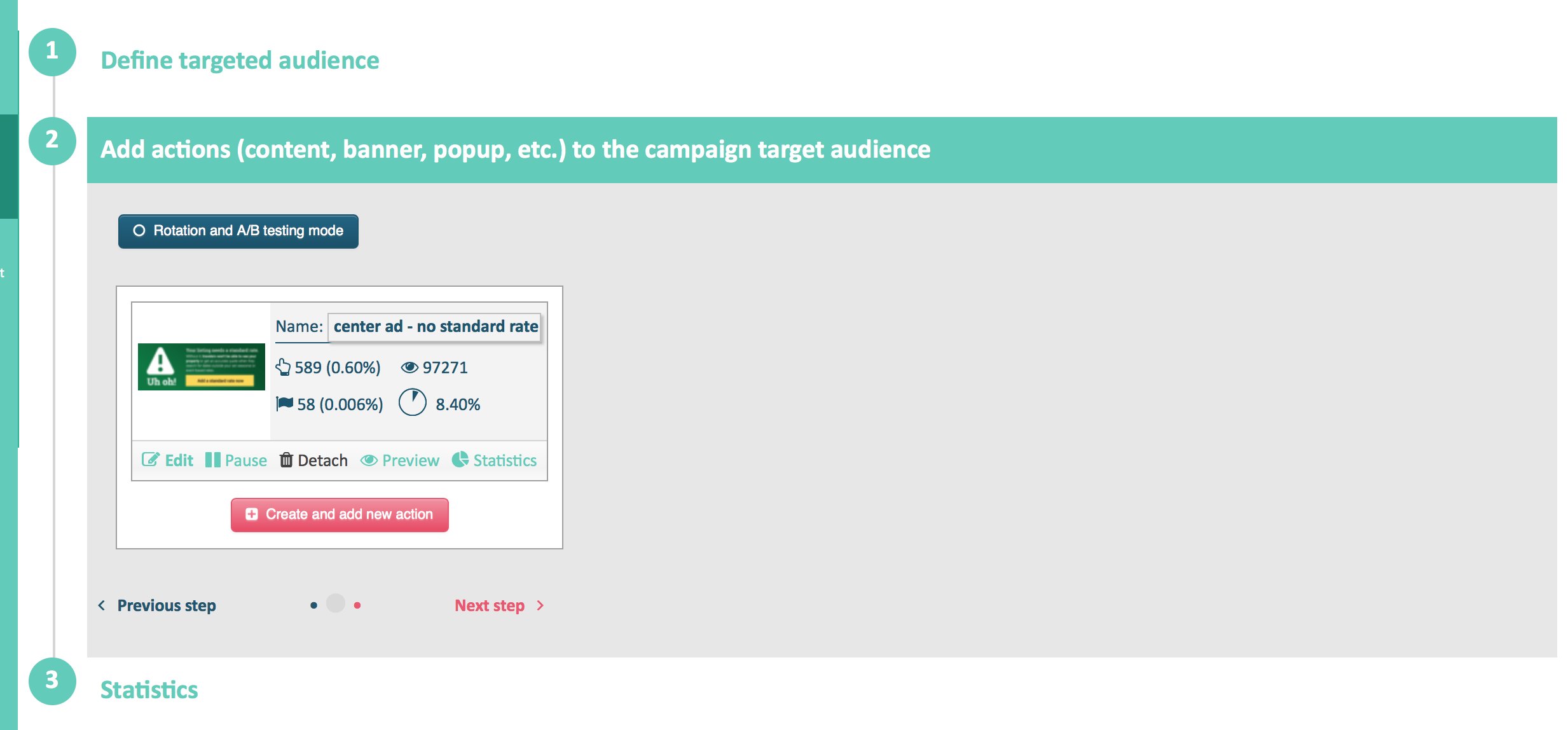This screenshot has height=730, width=1568.
Task: Click the Next step chevron arrow
Action: [x=540, y=605]
